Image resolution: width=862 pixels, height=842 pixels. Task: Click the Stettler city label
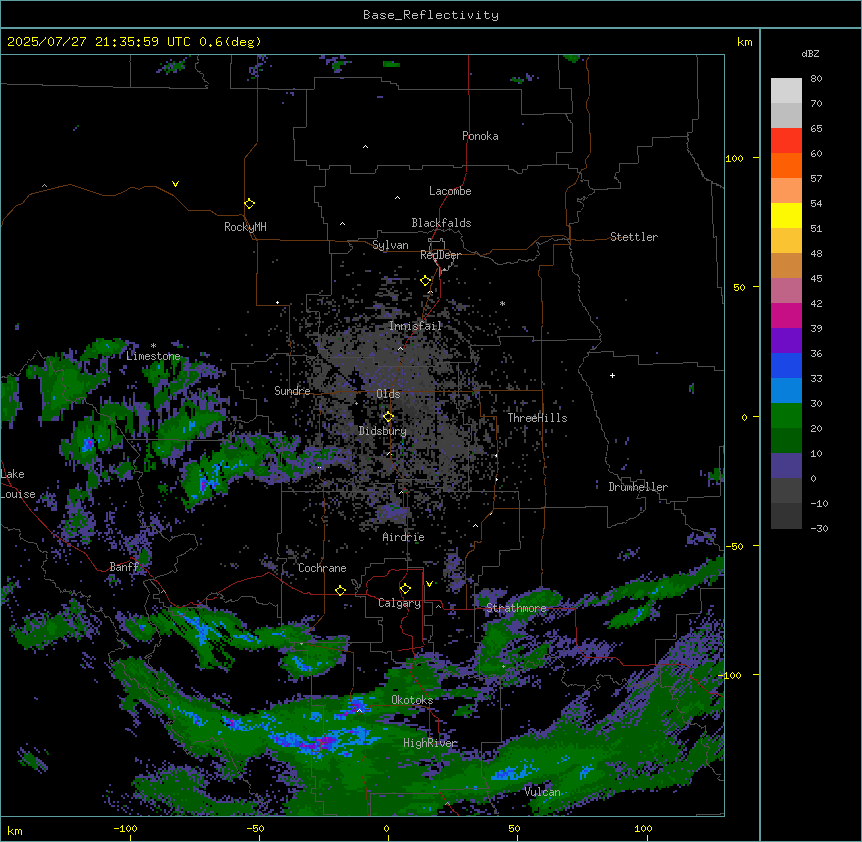click(x=634, y=237)
